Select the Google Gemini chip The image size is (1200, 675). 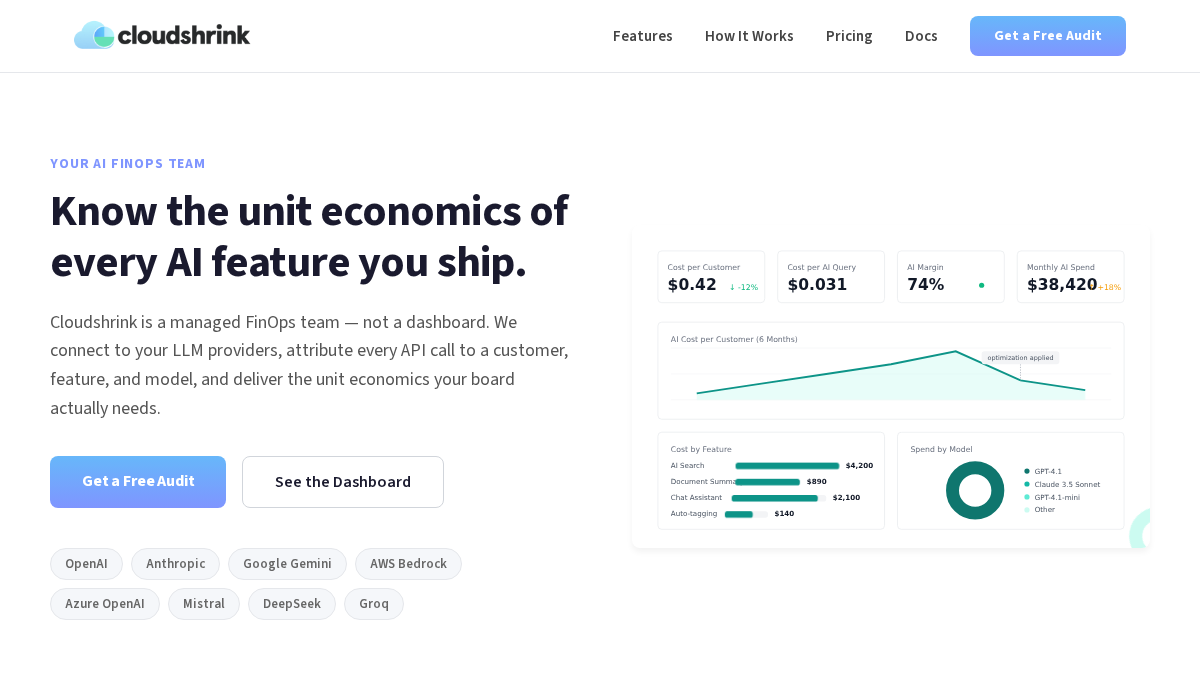coord(287,564)
